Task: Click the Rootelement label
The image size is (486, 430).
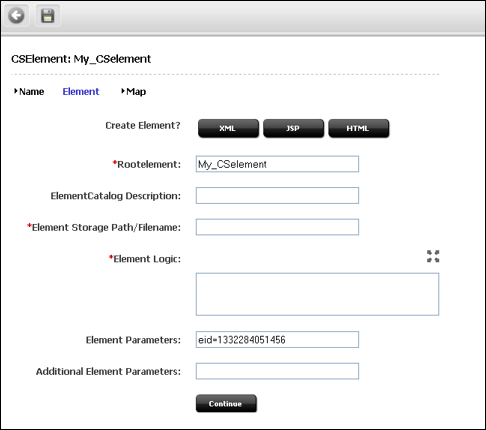Action: click(x=147, y=164)
